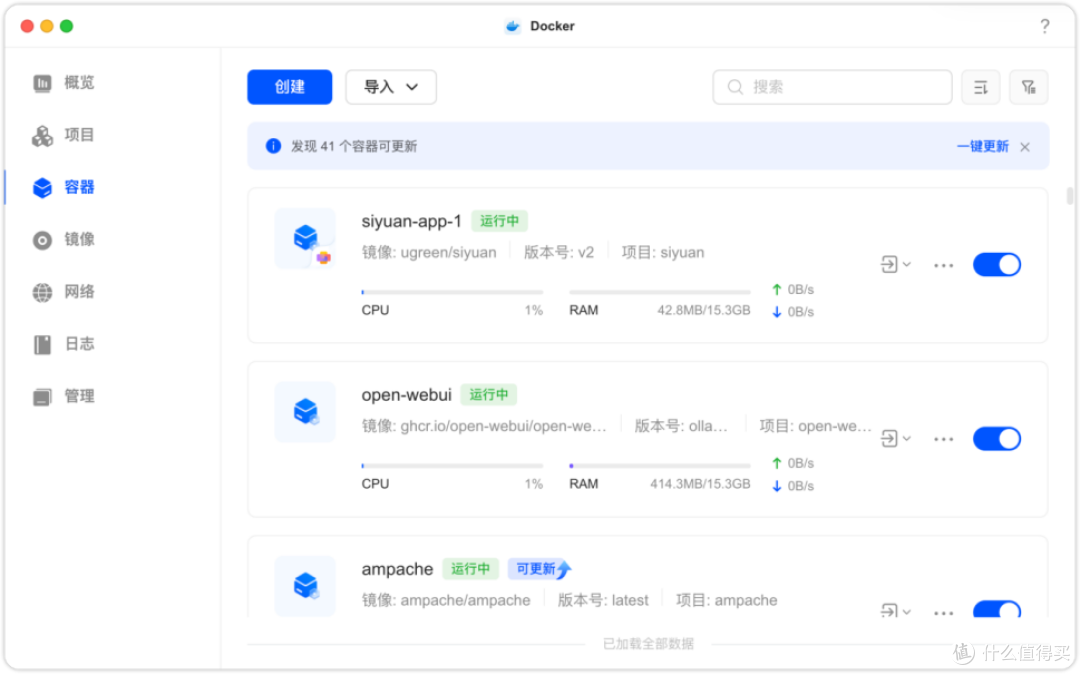Screen dimensions: 1080x675
Task: Toggle ampache container switch
Action: coord(997,609)
